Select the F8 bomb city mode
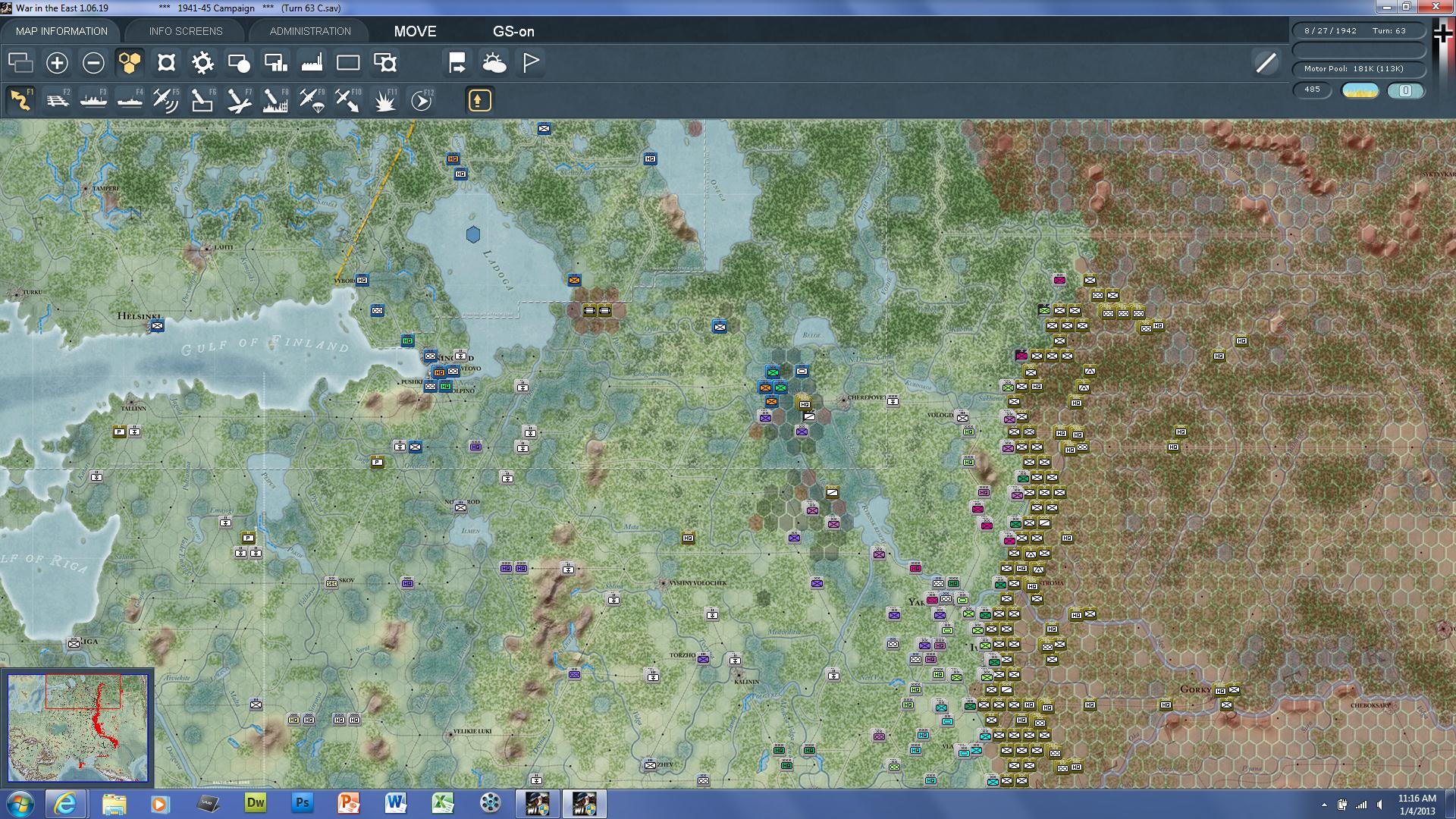Viewport: 1456px width, 819px height. [275, 100]
